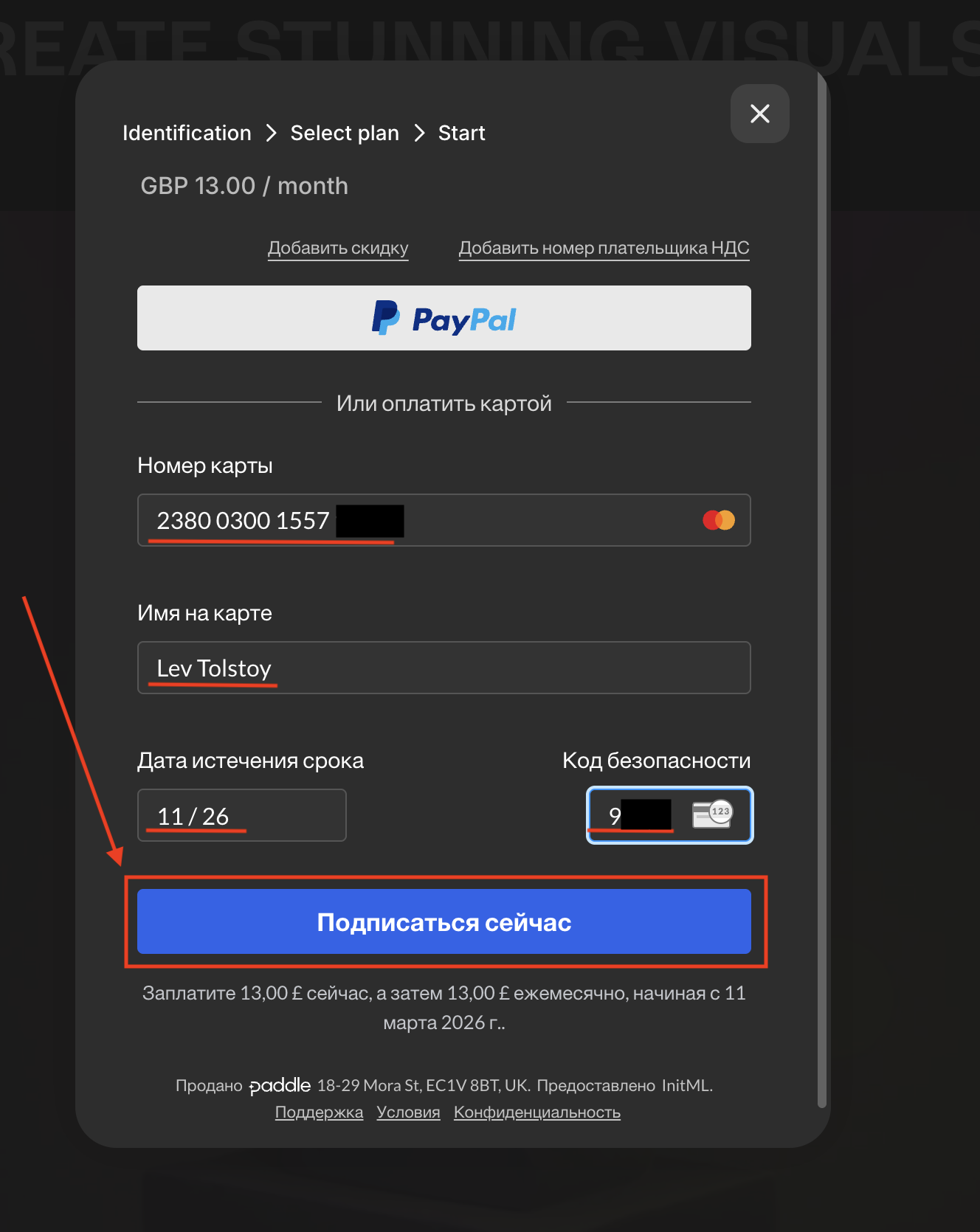Image resolution: width=980 pixels, height=1232 pixels.
Task: Open Добавить скидку discount link
Action: (338, 248)
